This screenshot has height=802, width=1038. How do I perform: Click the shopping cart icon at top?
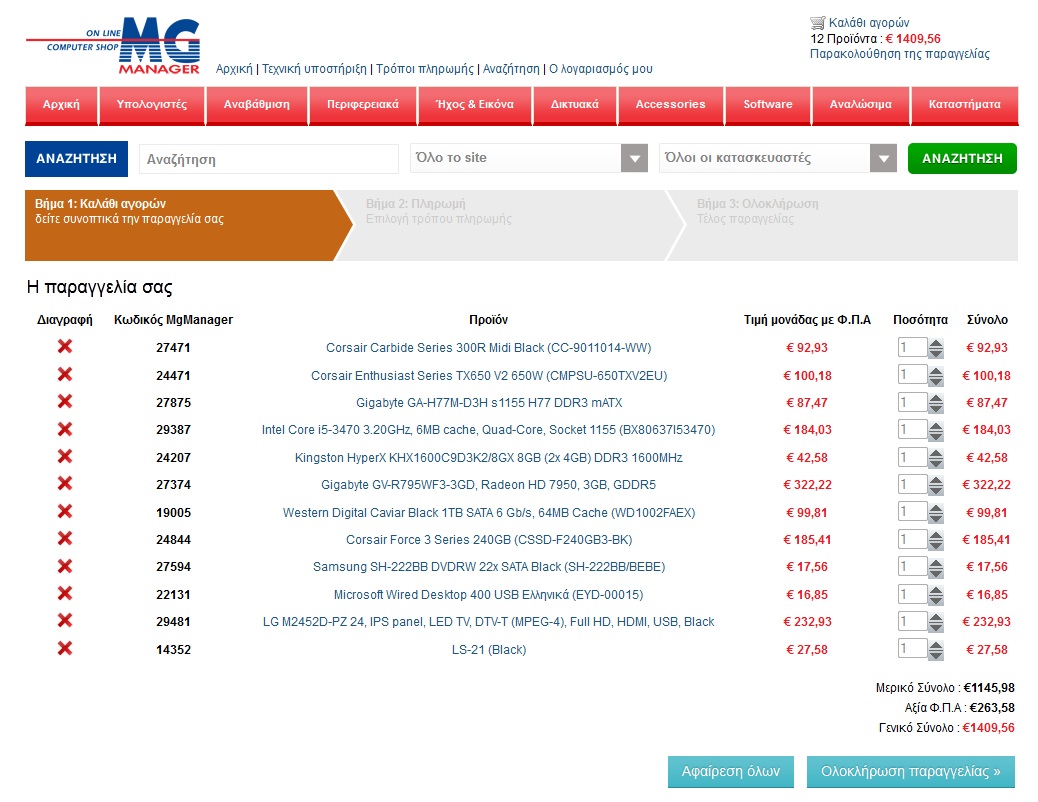(818, 23)
